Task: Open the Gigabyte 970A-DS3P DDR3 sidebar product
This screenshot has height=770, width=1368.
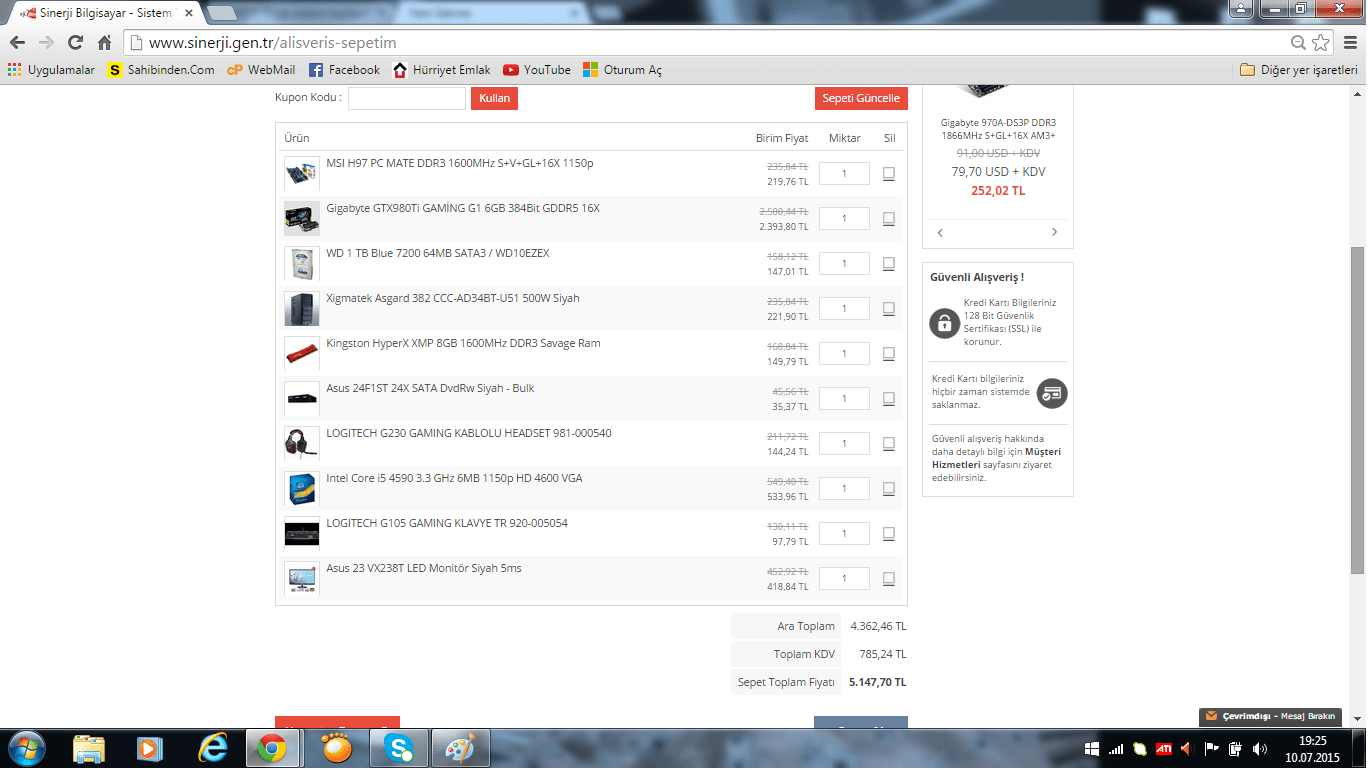Action: click(998, 129)
